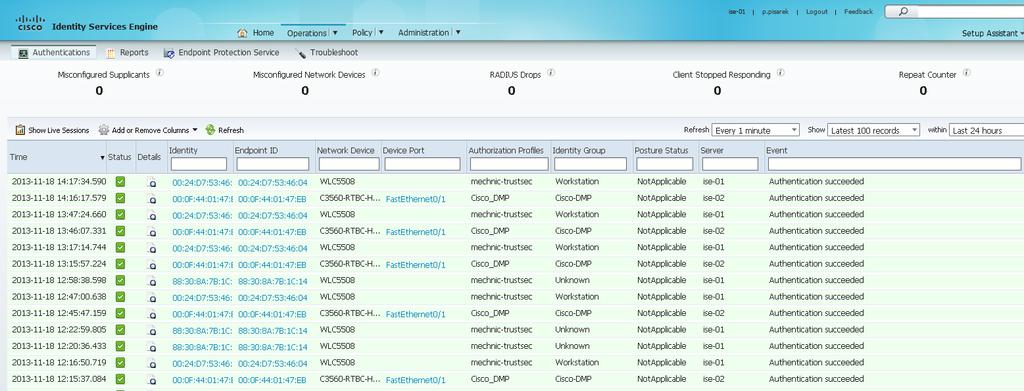Focus the Event filter field
The width and height of the screenshot is (1024, 391).
pos(895,164)
